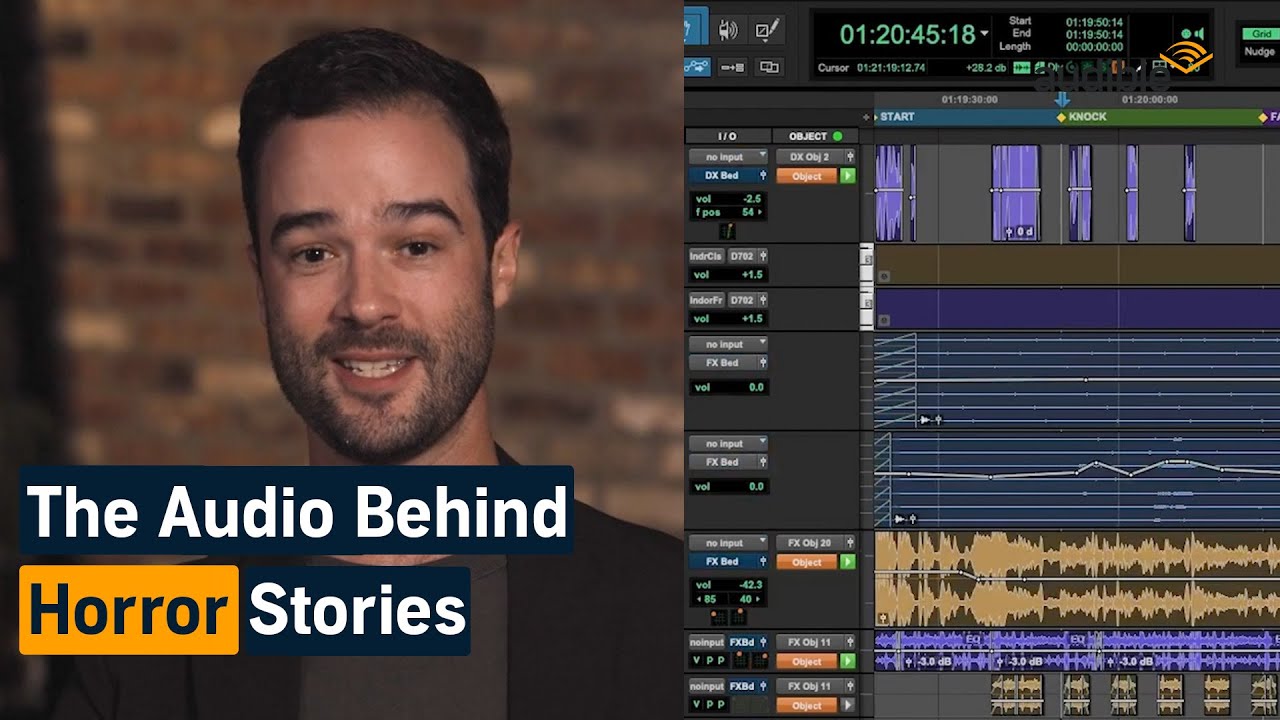
Task: Open first FX Bed output selector
Action: [x=728, y=363]
